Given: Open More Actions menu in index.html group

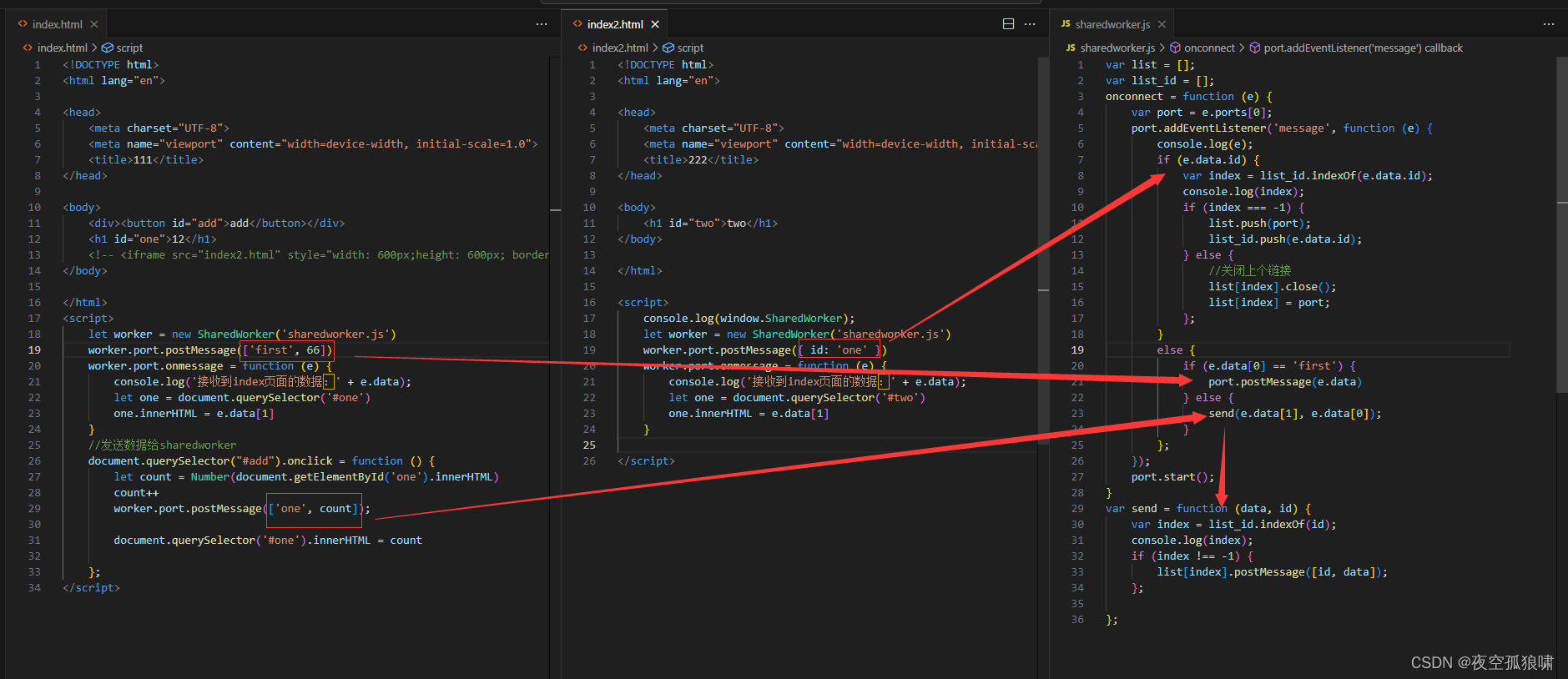Looking at the screenshot, I should click(542, 24).
